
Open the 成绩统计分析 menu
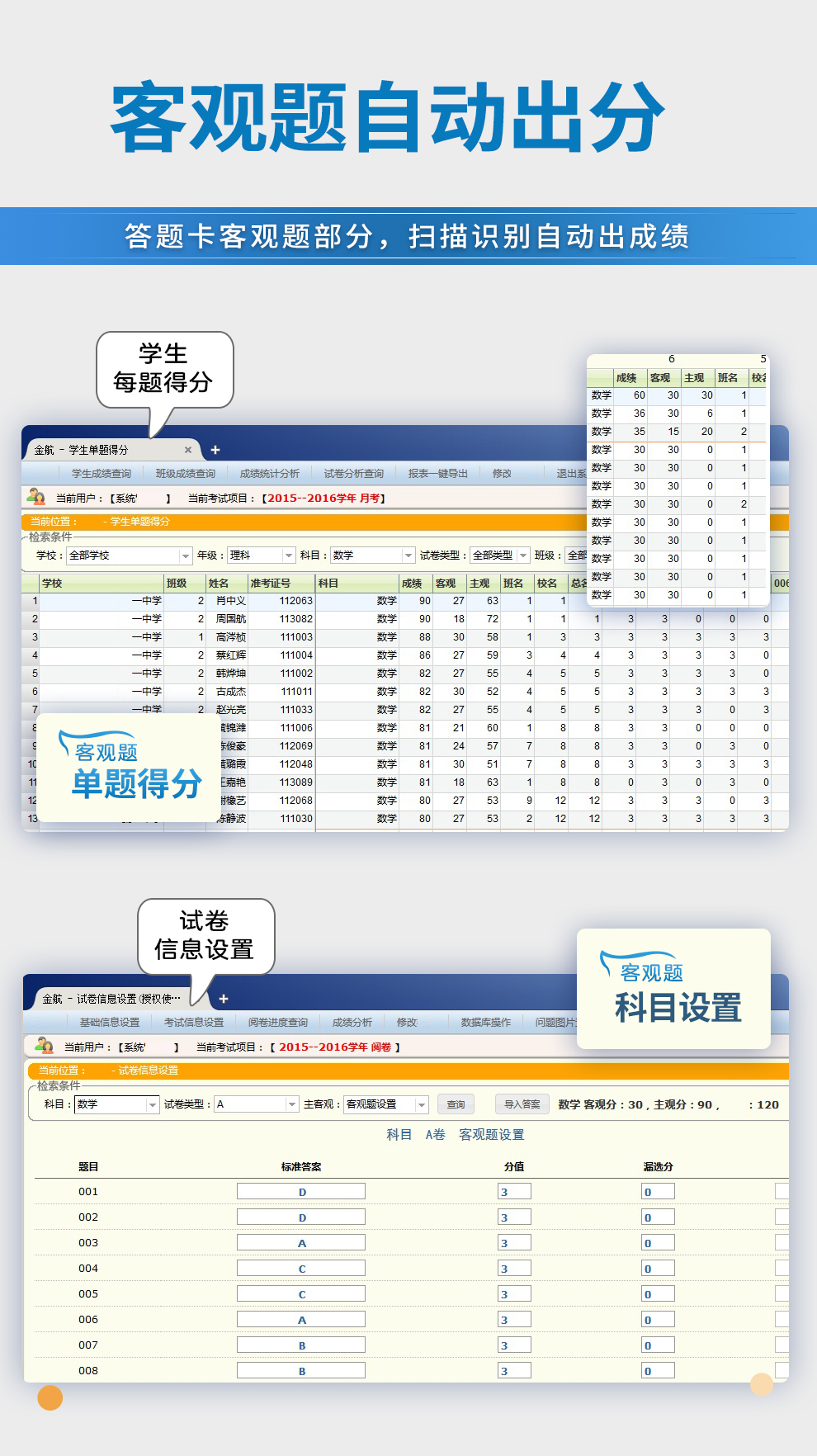point(270,474)
